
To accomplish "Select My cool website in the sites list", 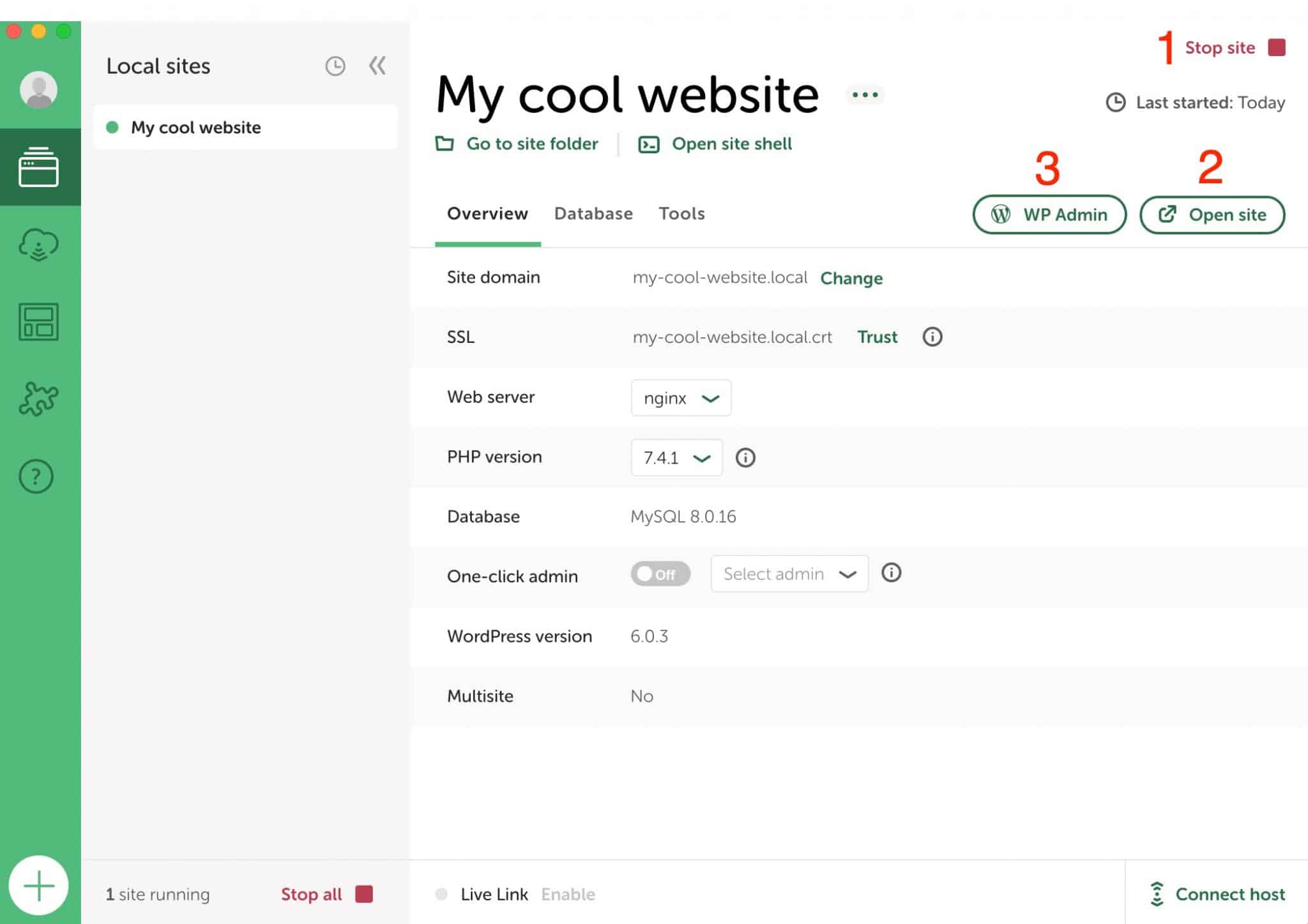I will tap(195, 127).
